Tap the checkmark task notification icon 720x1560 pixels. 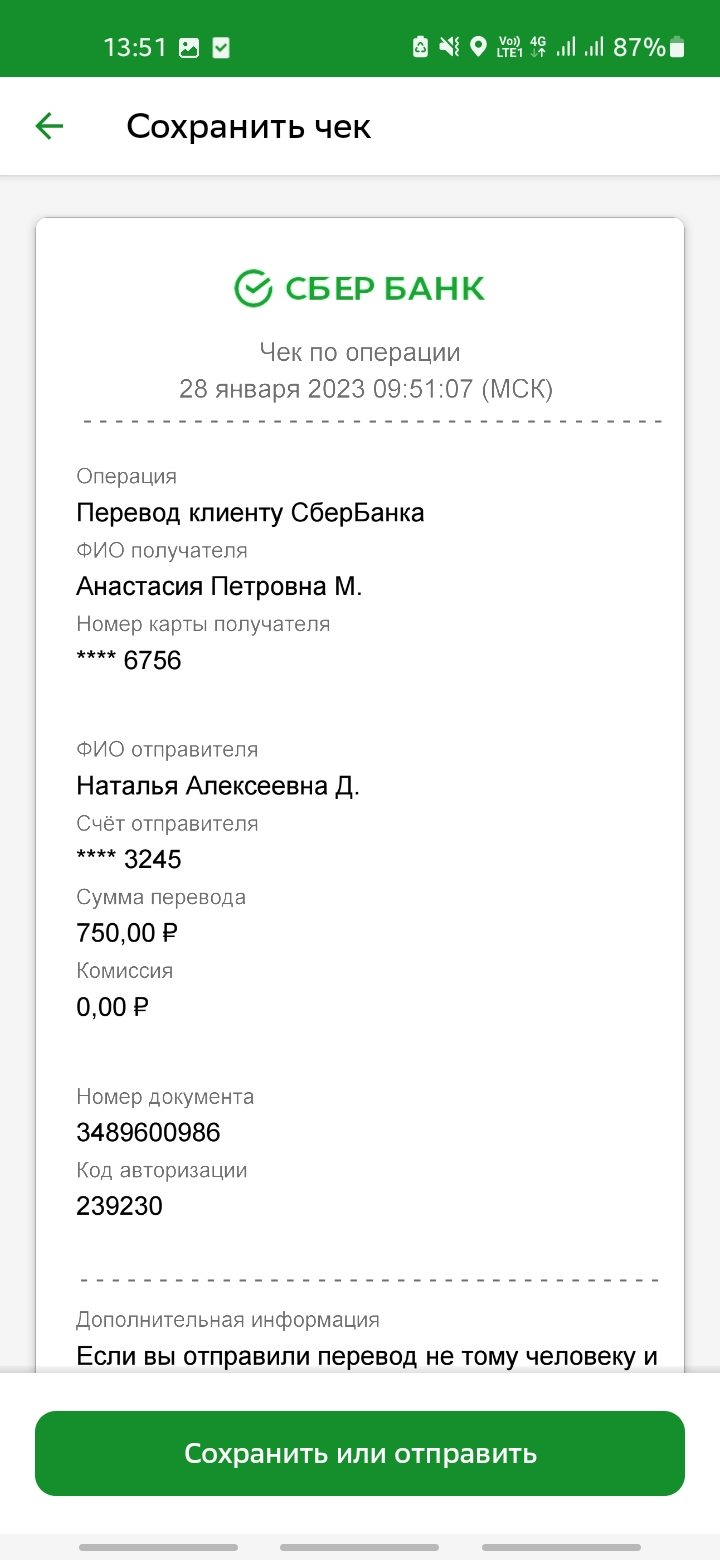click(222, 47)
